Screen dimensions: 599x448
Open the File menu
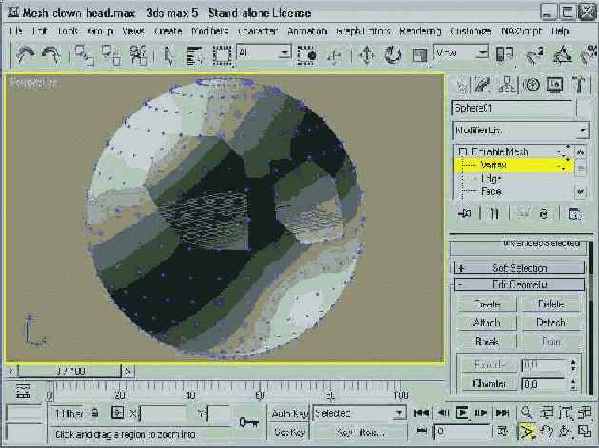coord(15,31)
